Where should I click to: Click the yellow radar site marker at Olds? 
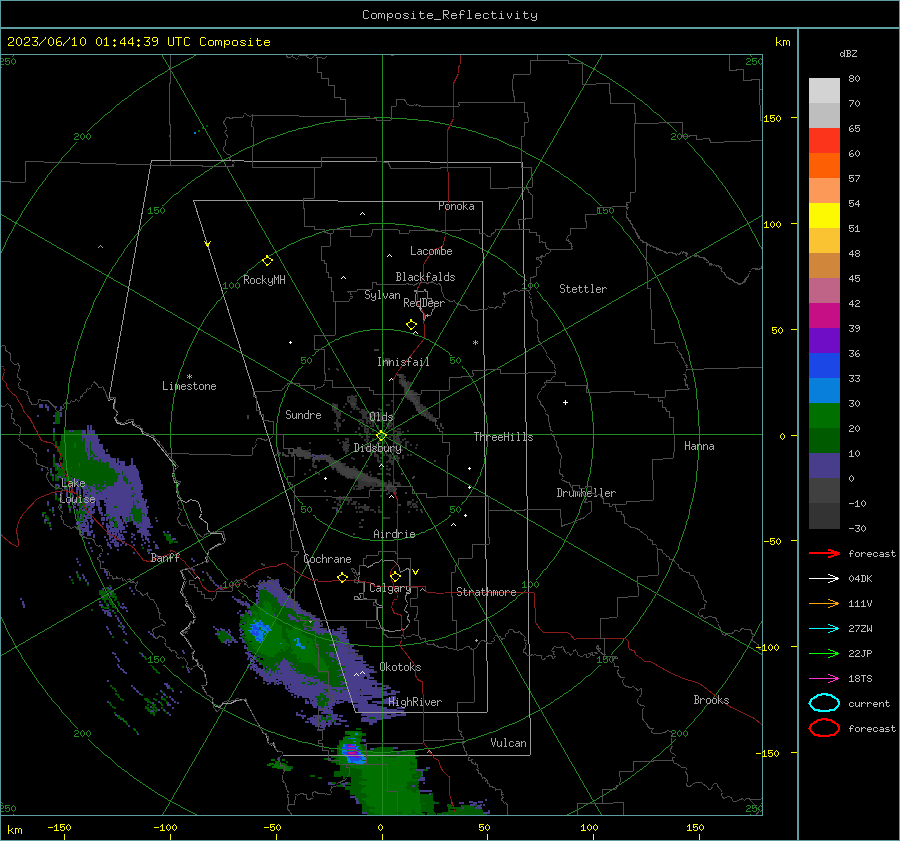382,436
